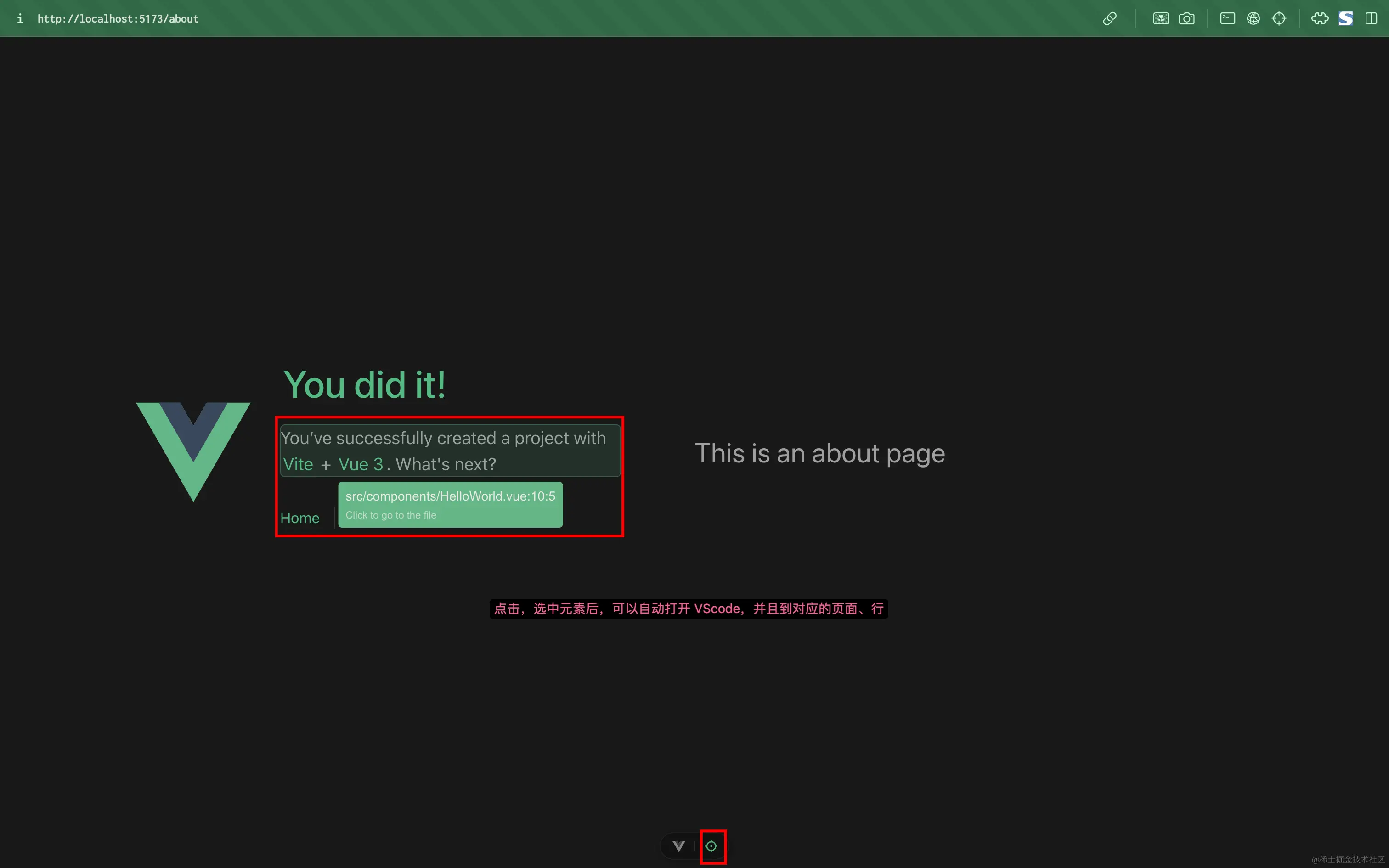Activate the element picker crosshair in top toolbar

point(1280,18)
